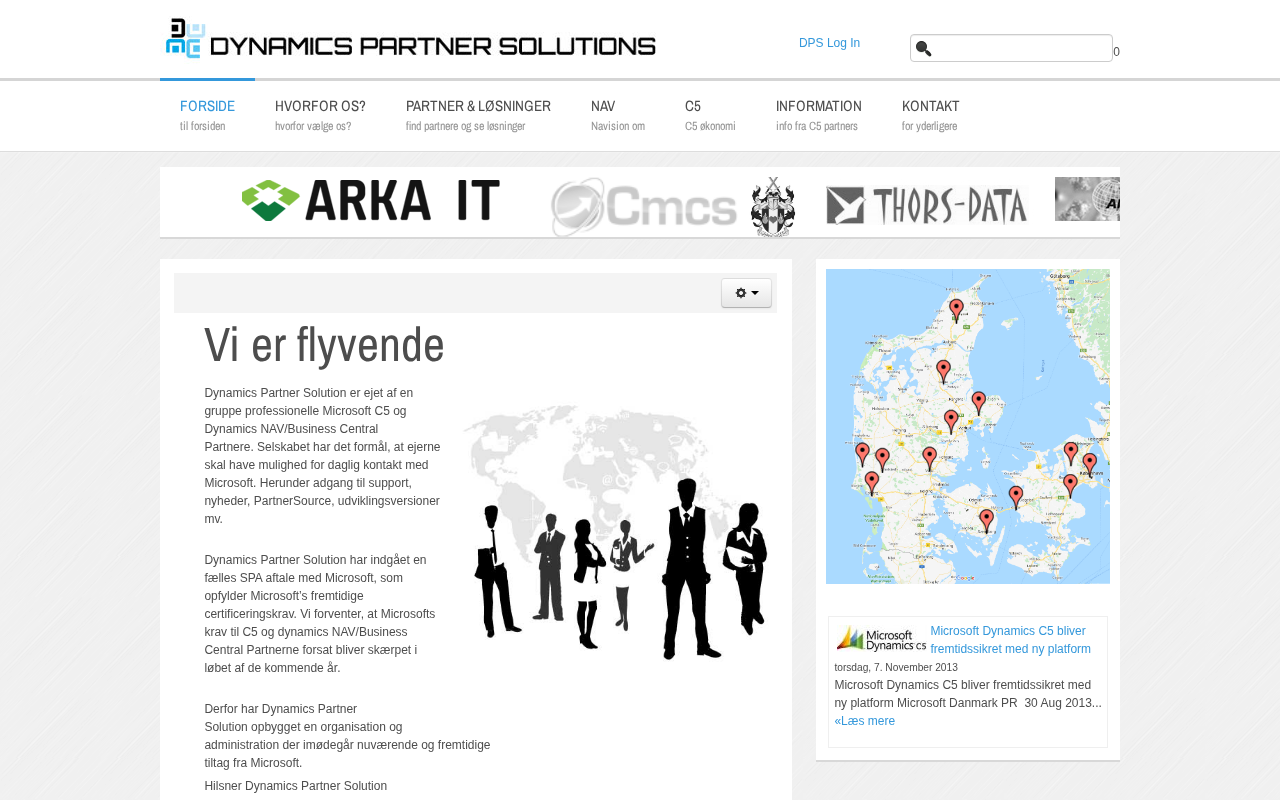Click the Cmcs partner logo

click(644, 206)
